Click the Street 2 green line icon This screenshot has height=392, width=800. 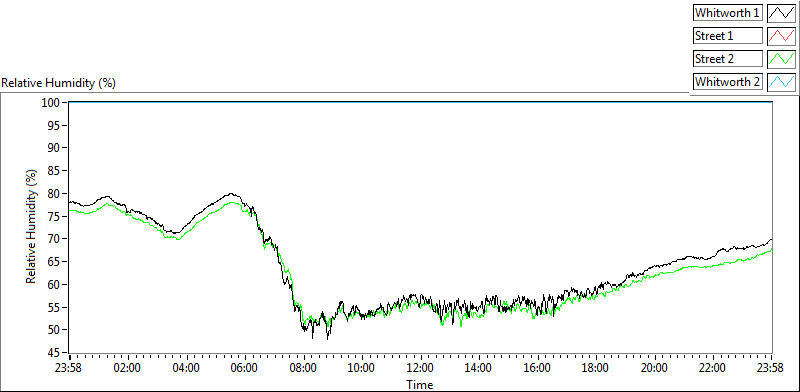[x=781, y=59]
